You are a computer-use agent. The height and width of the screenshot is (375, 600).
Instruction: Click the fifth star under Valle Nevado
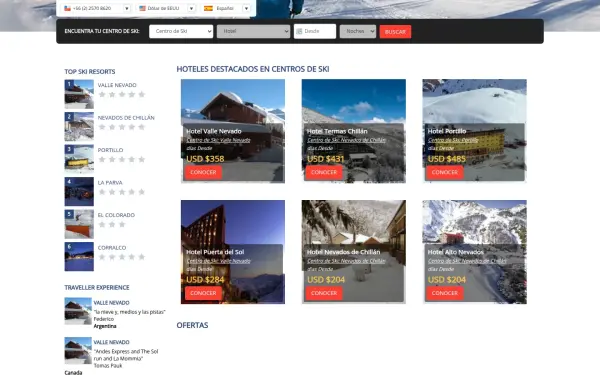point(142,95)
